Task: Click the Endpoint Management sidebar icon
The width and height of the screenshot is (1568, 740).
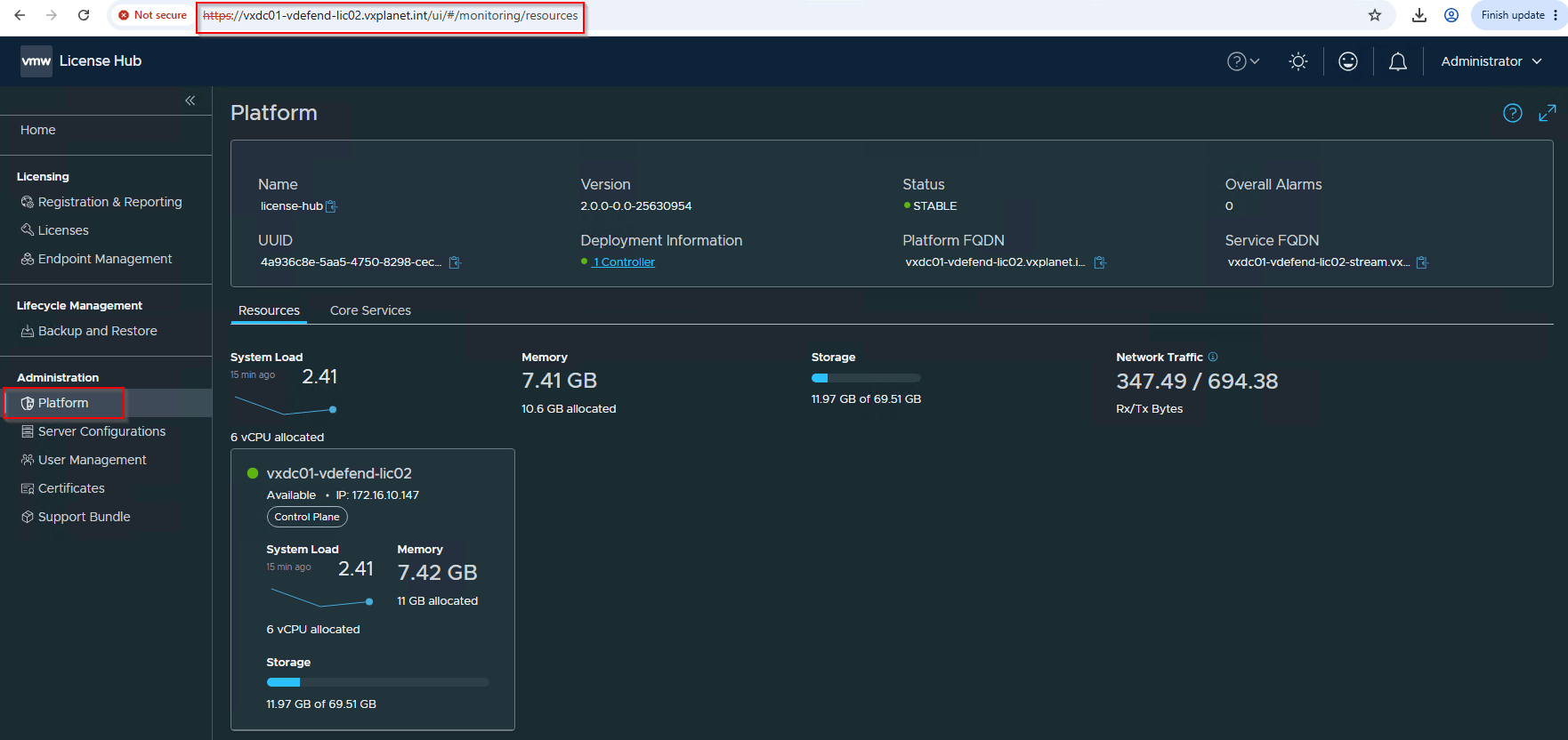Action: point(28,259)
